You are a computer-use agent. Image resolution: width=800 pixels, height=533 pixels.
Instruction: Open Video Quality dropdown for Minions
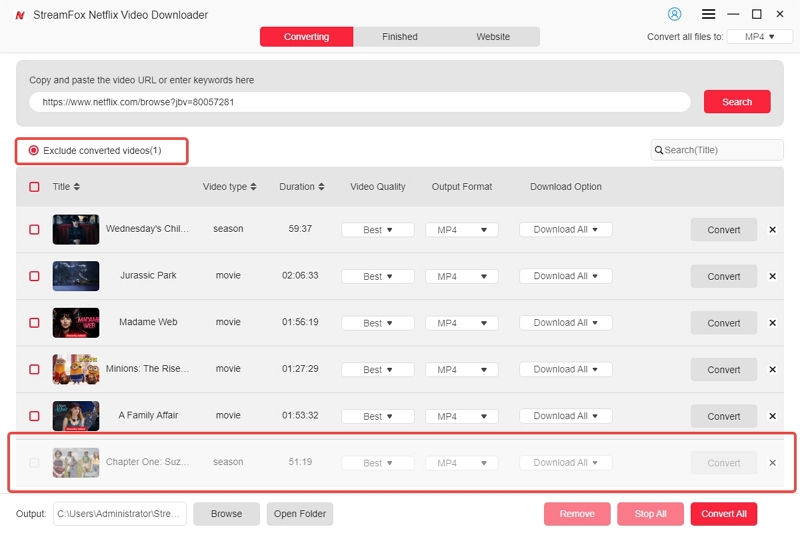click(378, 369)
